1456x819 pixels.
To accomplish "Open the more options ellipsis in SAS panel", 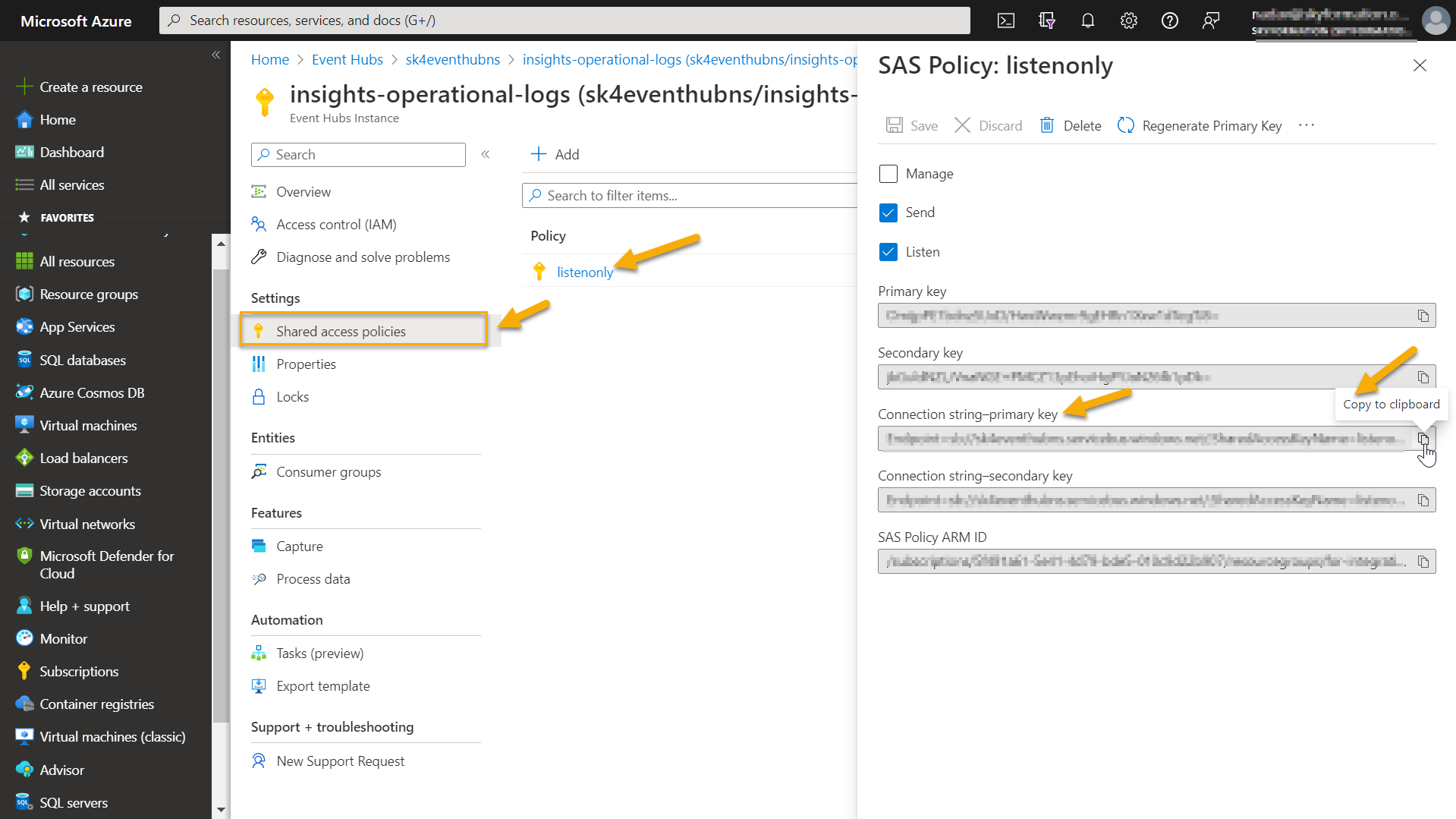I will pos(1306,125).
